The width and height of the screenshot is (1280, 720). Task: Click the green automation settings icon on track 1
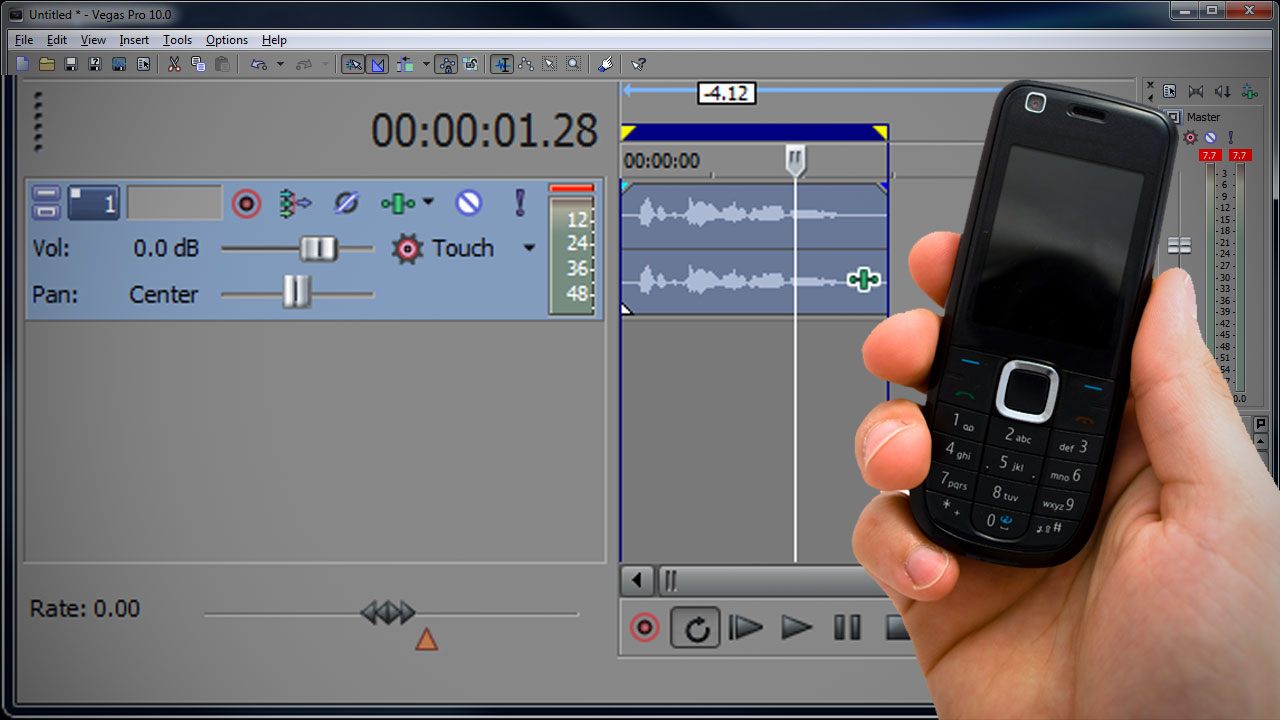(x=397, y=203)
